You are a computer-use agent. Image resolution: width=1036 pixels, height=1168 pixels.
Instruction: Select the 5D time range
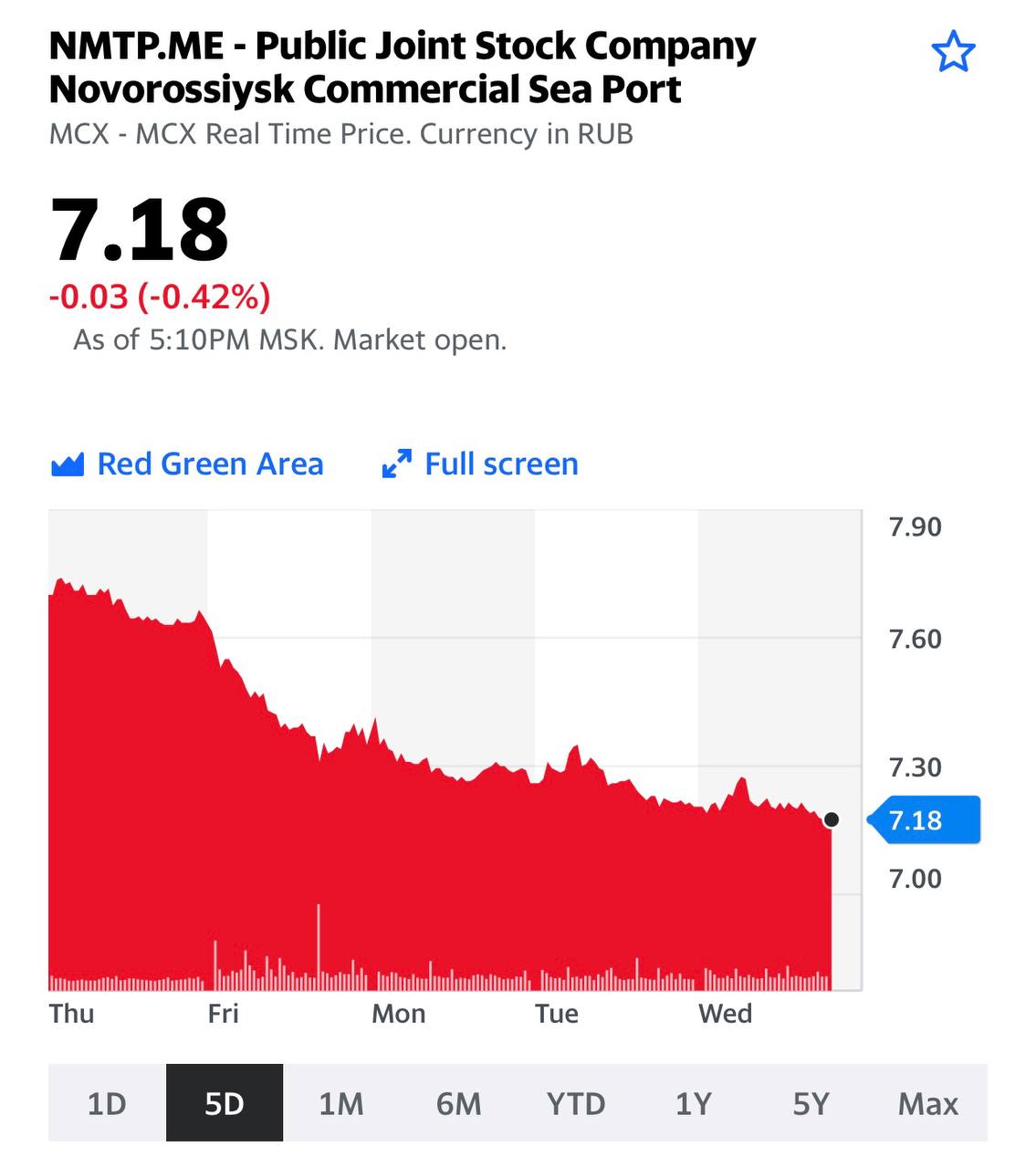pos(225,1103)
